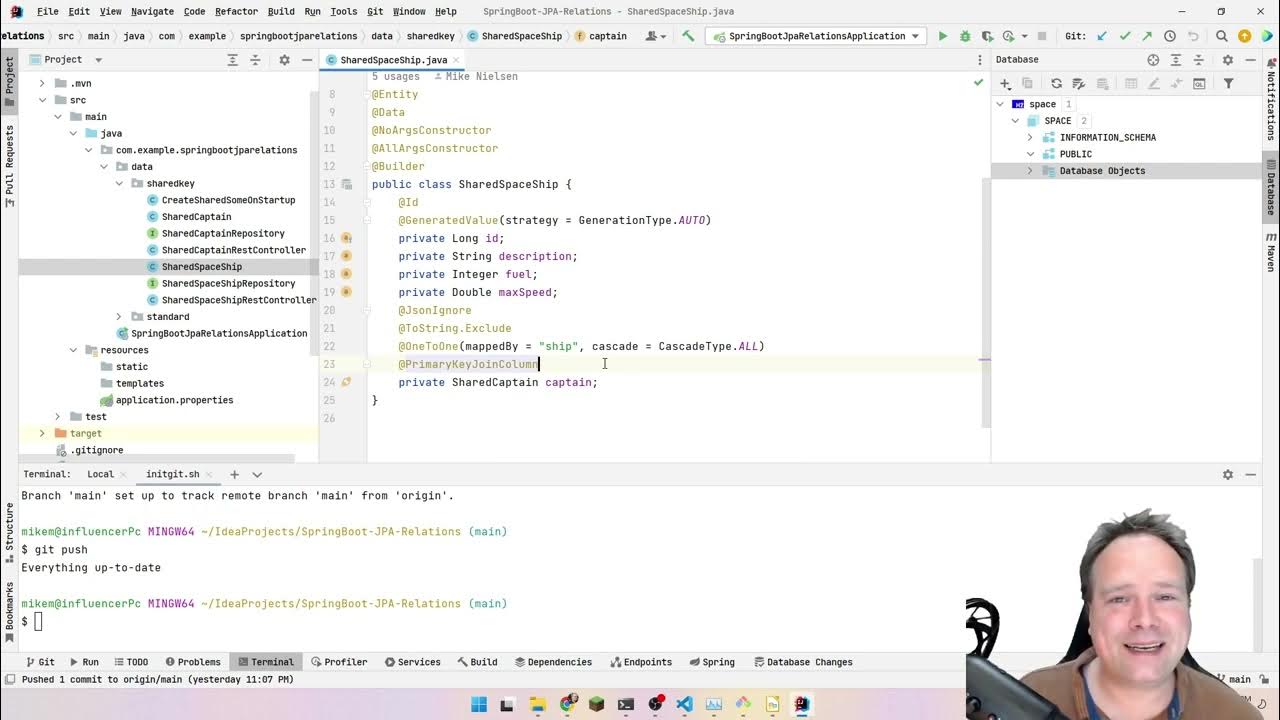Filter Database panel objects

click(x=1228, y=84)
